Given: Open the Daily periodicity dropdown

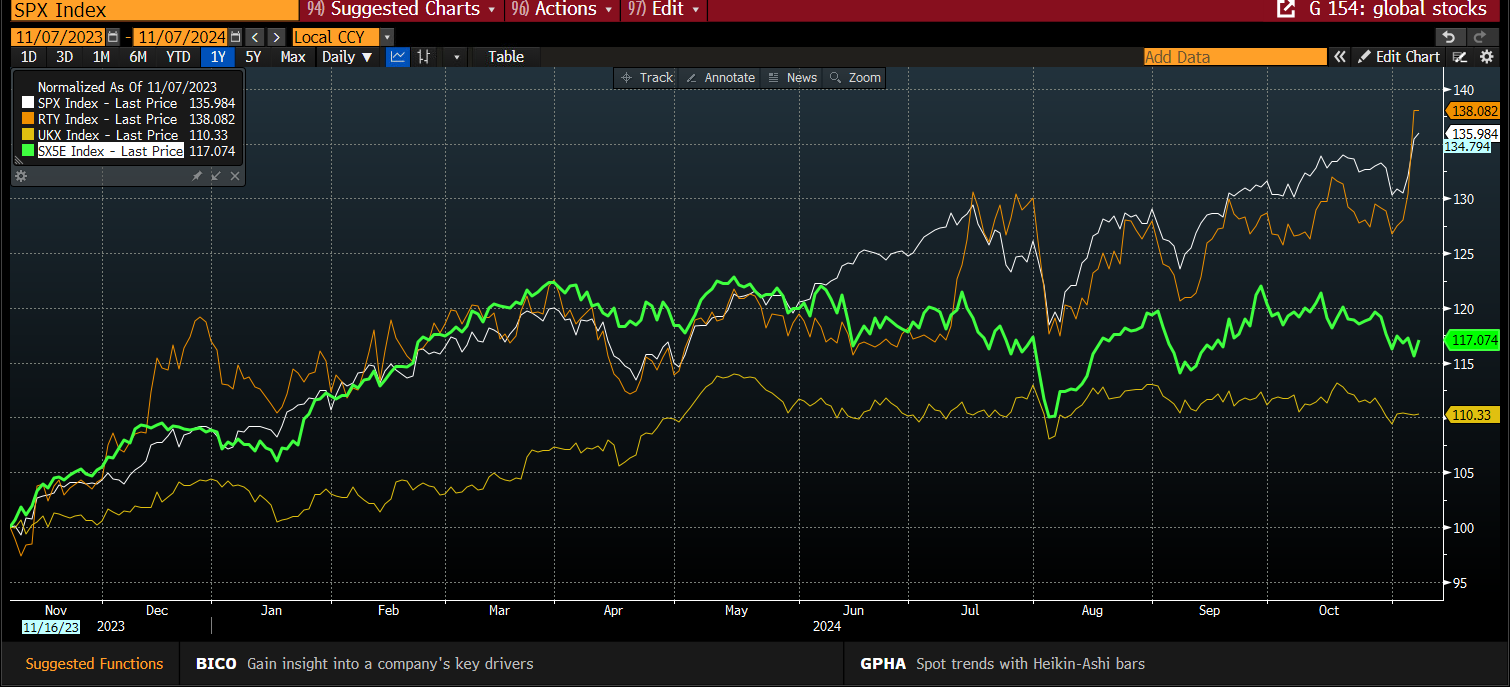Looking at the screenshot, I should (x=347, y=57).
